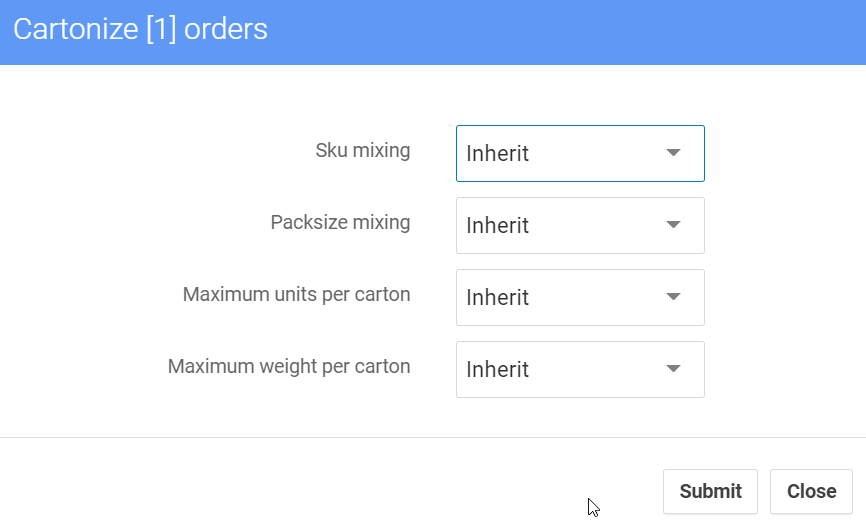Viewport: 866px width, 526px height.
Task: Click the Sku mixing dropdown arrow
Action: tap(673, 153)
